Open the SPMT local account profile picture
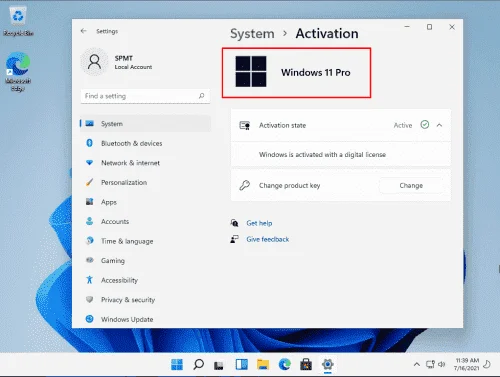The image size is (500, 377). pyautogui.click(x=95, y=62)
